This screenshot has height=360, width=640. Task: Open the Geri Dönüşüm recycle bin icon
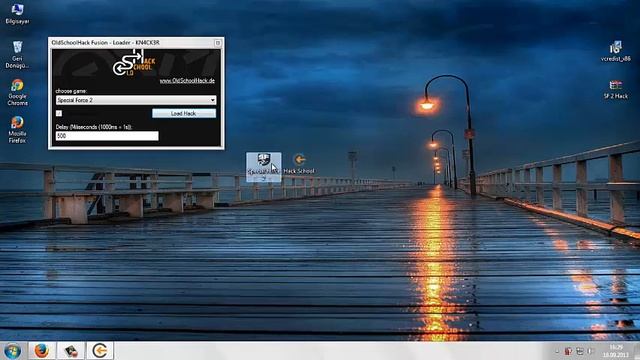click(17, 54)
